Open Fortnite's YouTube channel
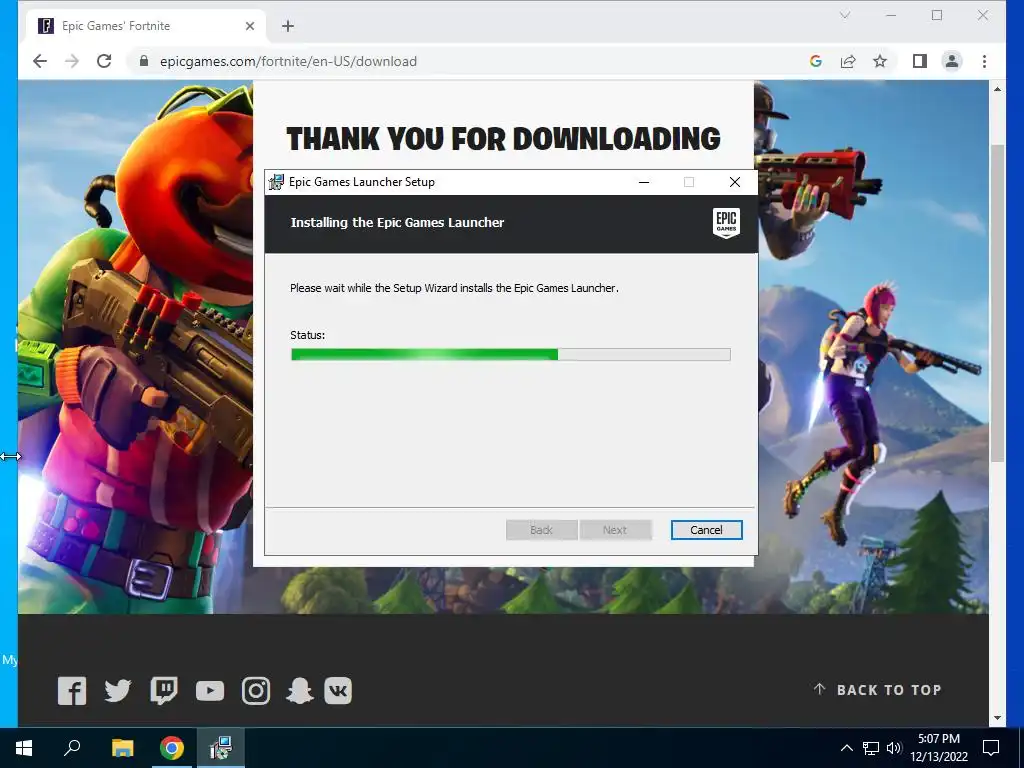The height and width of the screenshot is (768, 1024). click(210, 691)
